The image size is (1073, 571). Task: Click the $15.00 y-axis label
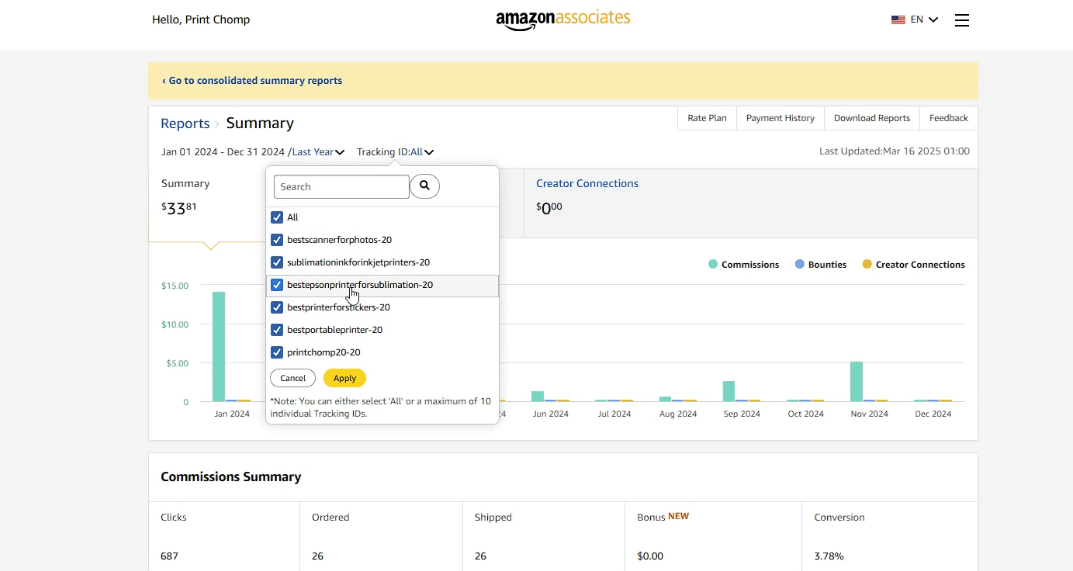174,286
